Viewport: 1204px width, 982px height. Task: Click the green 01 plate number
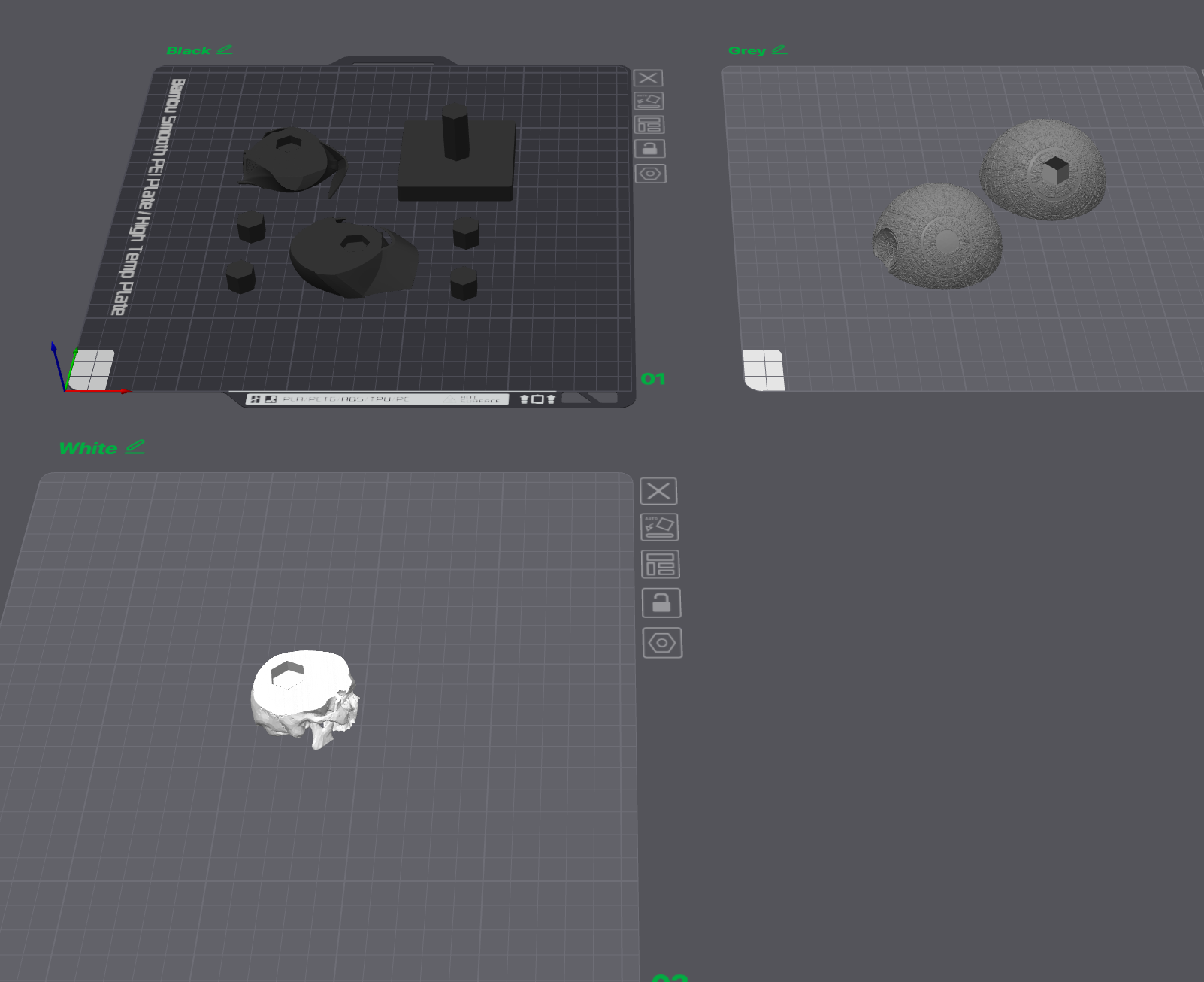[x=653, y=379]
